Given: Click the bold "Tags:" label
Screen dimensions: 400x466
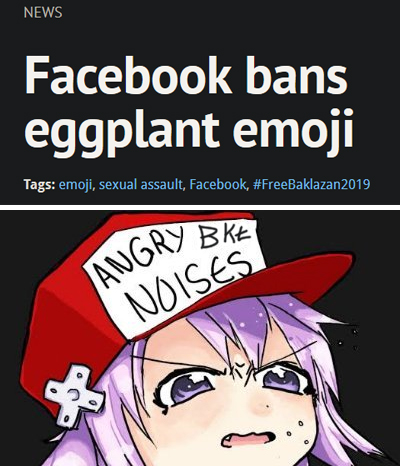Looking at the screenshot, I should pos(39,184).
